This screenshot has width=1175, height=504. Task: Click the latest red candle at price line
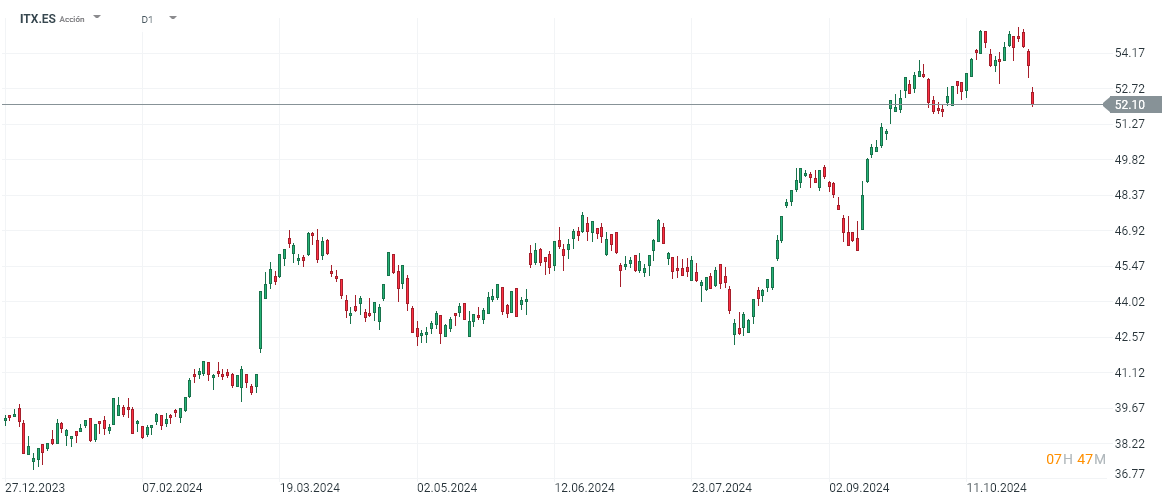[x=1033, y=97]
